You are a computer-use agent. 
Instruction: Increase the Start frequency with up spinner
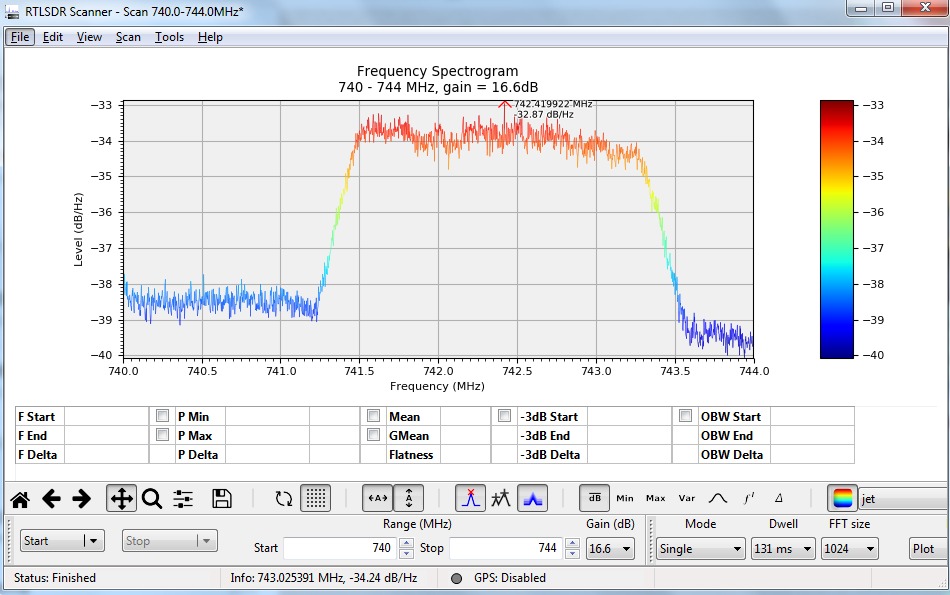click(x=407, y=543)
